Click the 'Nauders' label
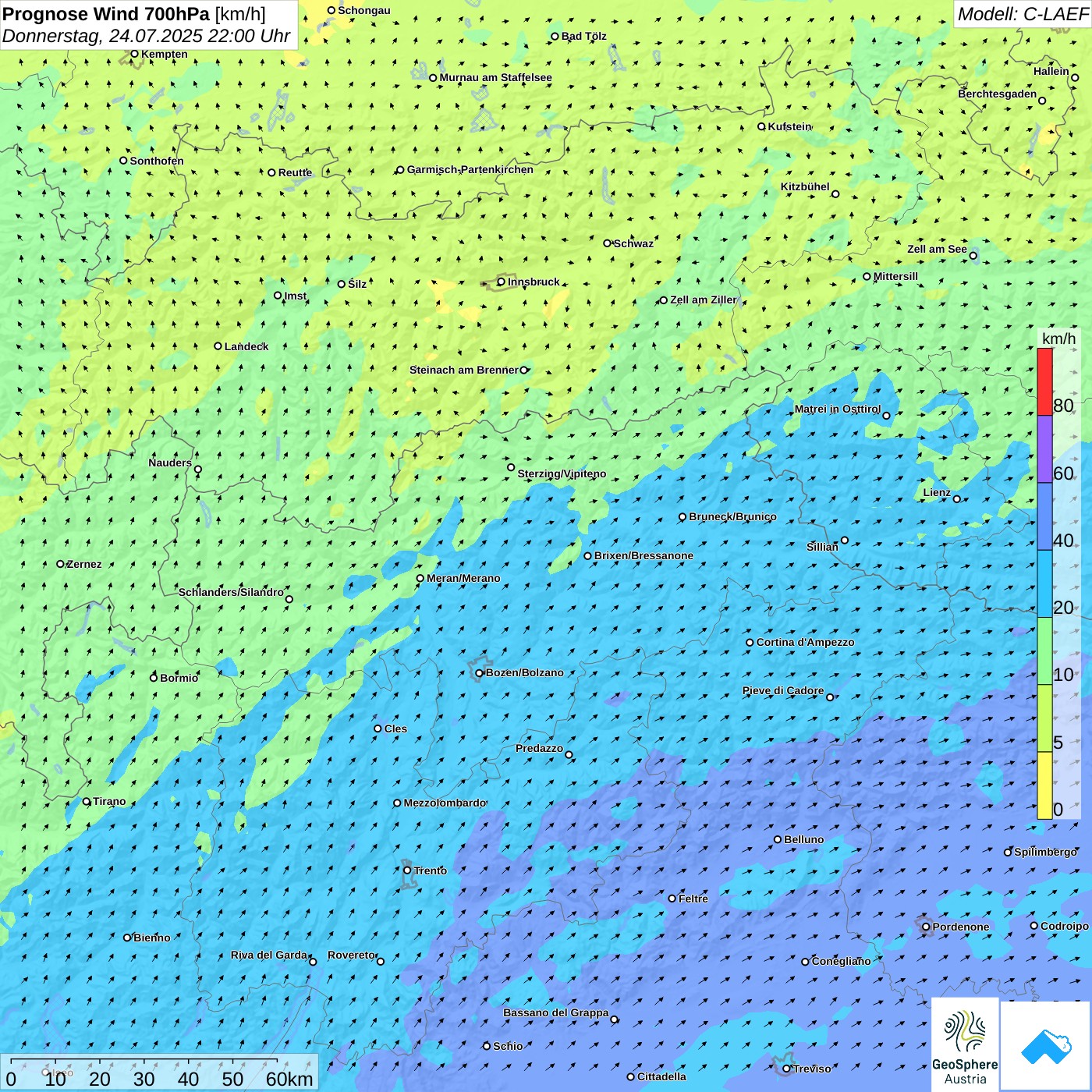Screen dimensions: 1092x1092 [x=170, y=463]
